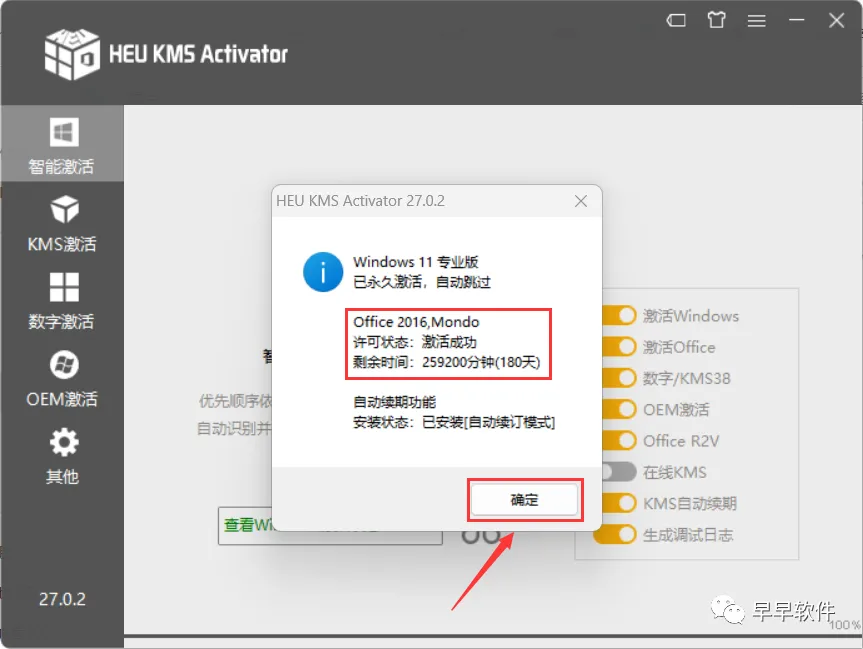Screen dimensions: 863x649
Task: Select the OEM激活 sidebar tab
Action: coord(62,378)
